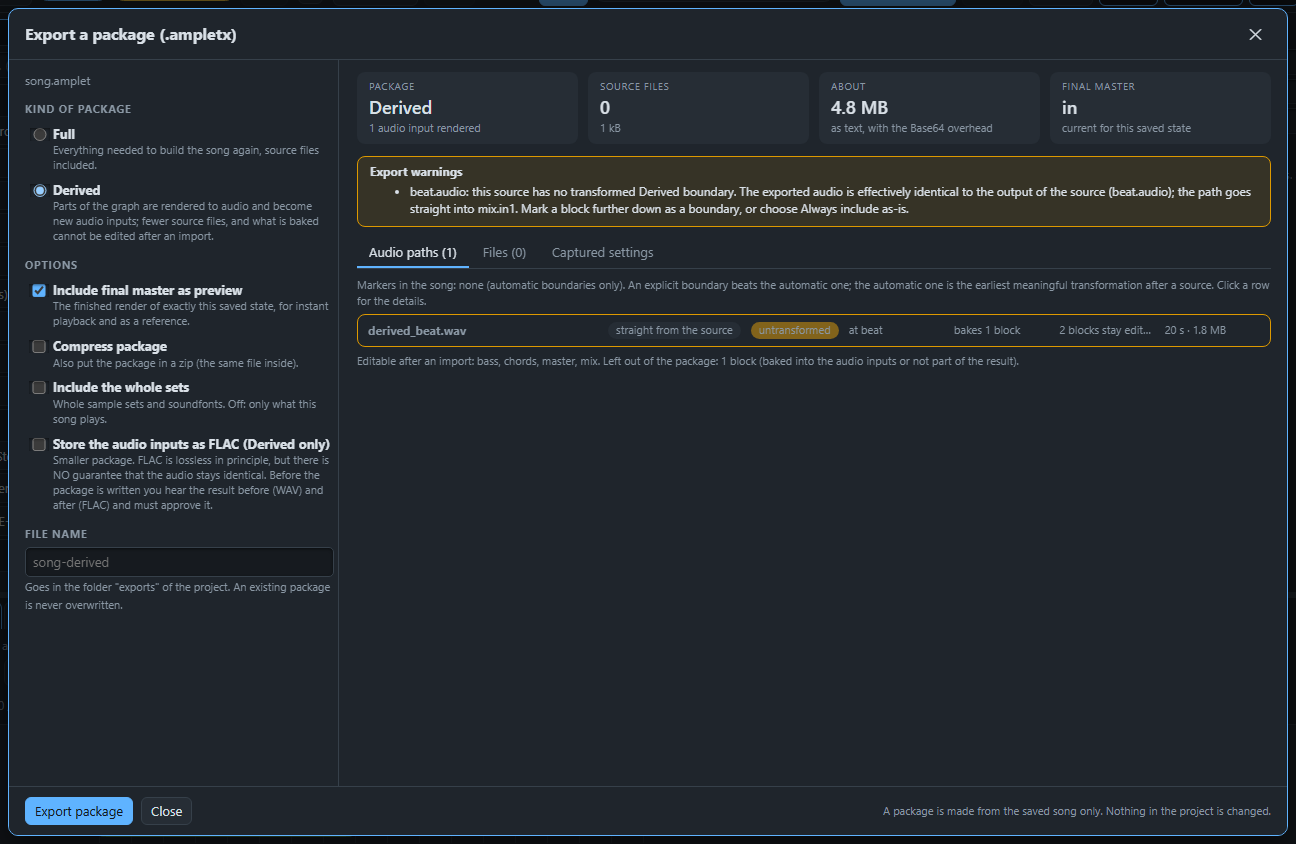Image resolution: width=1296 pixels, height=844 pixels.
Task: Click the Final Master summary card
Action: 1160,108
